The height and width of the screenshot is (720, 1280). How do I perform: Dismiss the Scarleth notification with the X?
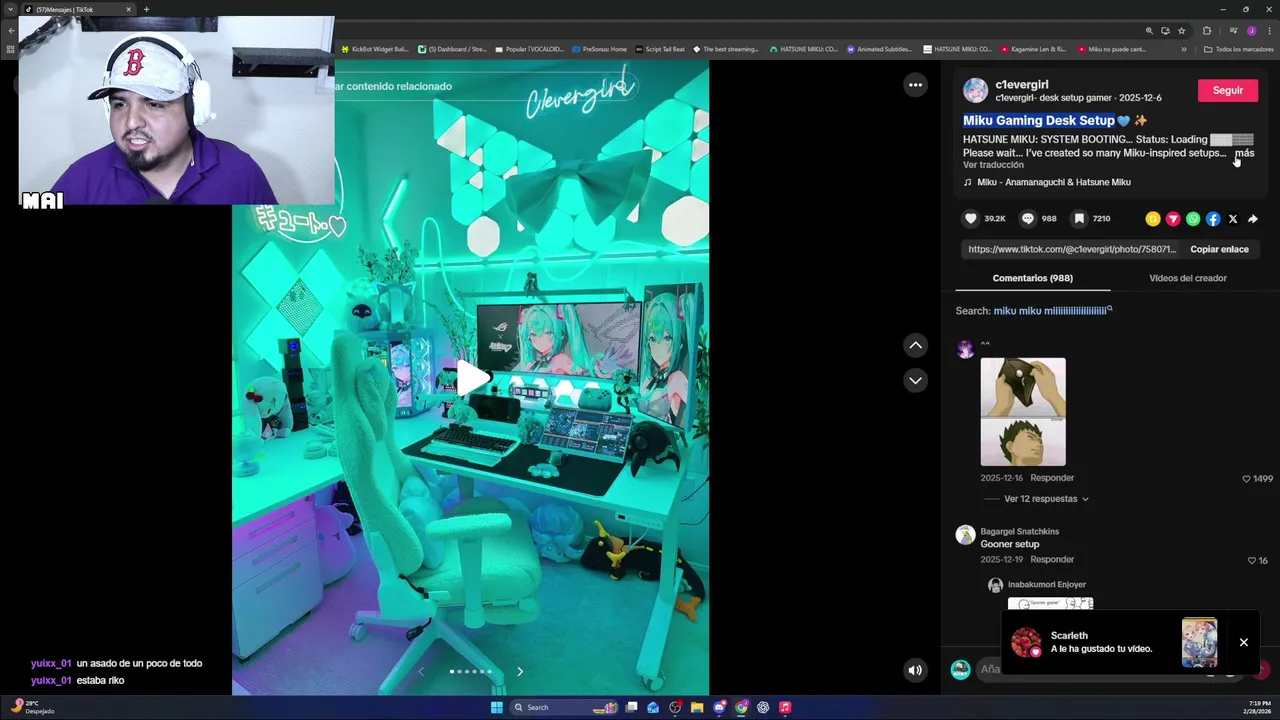click(x=1244, y=642)
